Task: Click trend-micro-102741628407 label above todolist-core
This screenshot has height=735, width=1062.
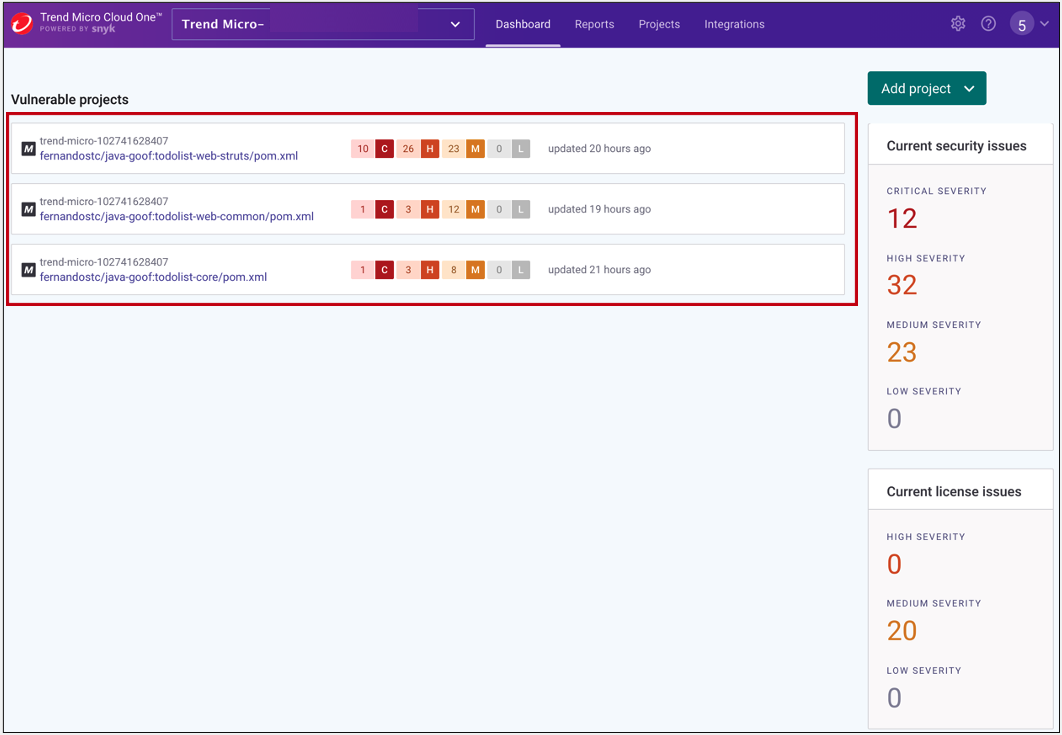Action: pyautogui.click(x=104, y=261)
